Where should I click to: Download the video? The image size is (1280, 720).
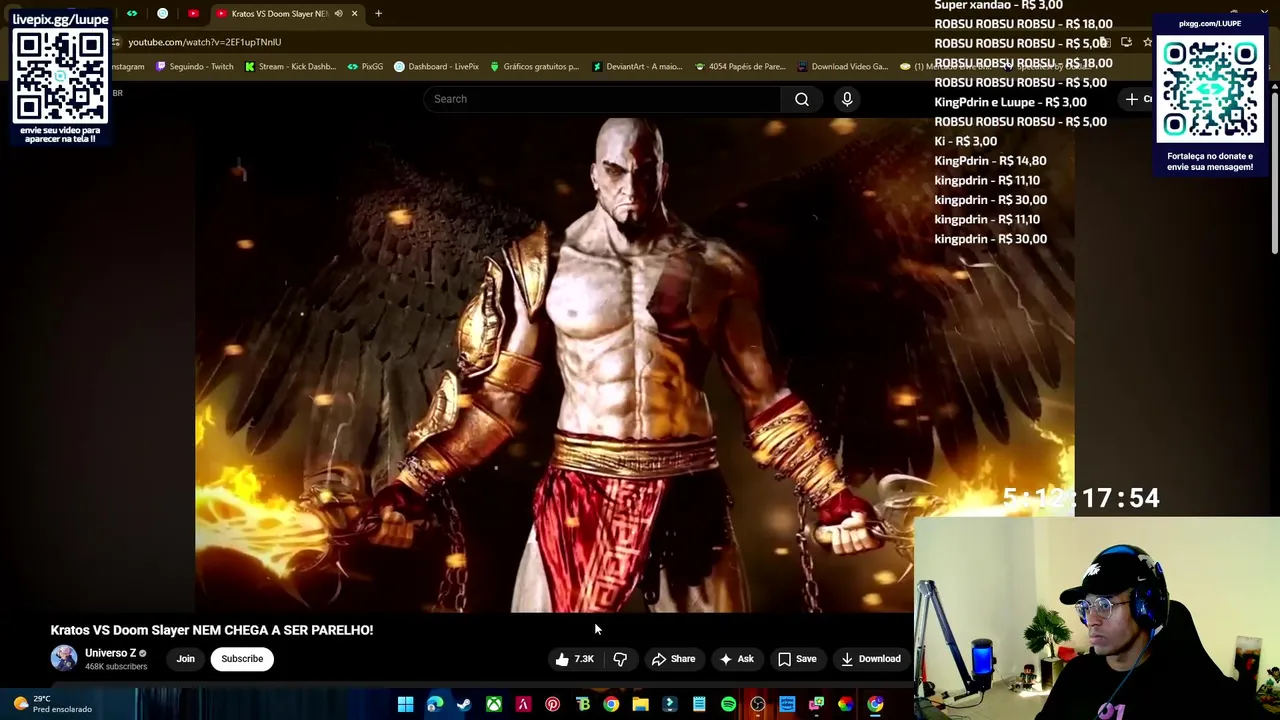[871, 659]
